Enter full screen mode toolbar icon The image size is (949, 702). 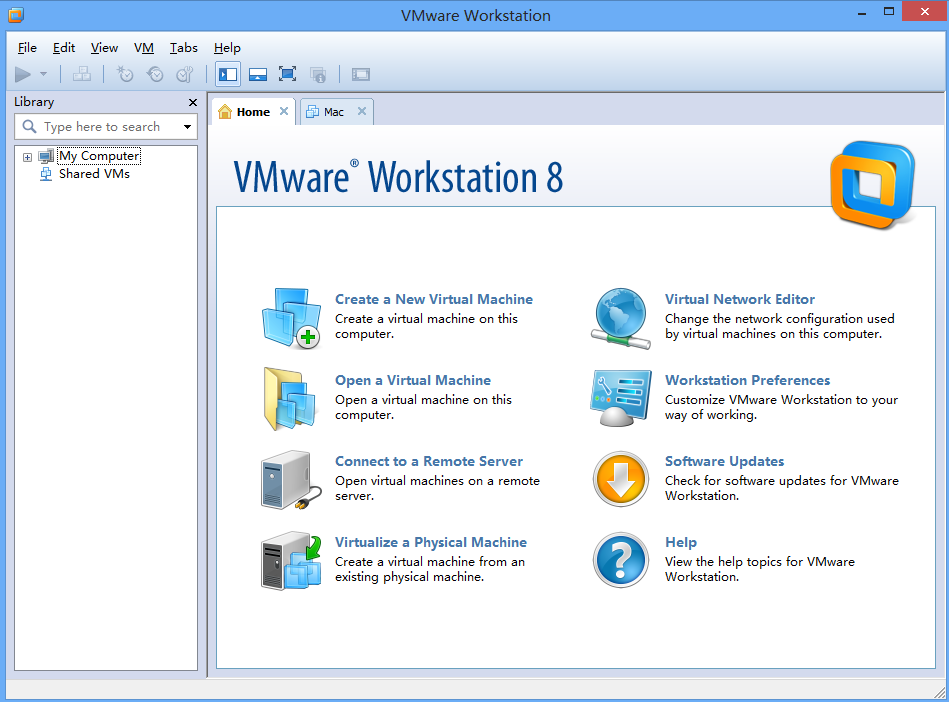pyautogui.click(x=287, y=74)
